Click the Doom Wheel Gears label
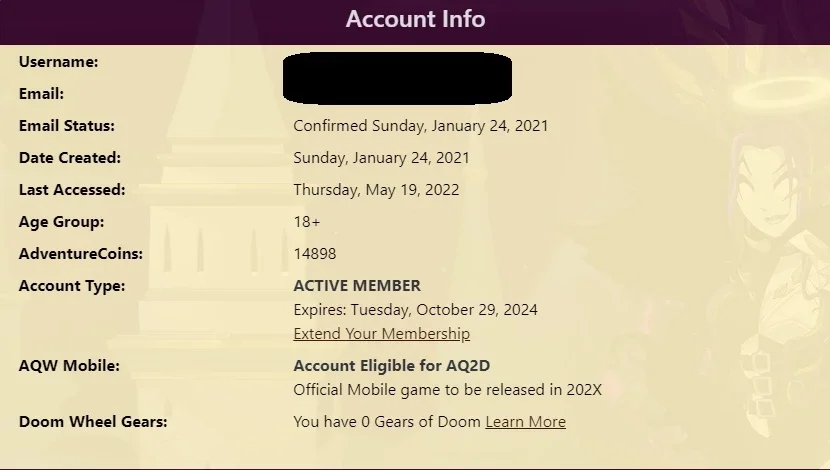830x470 pixels. coord(93,422)
